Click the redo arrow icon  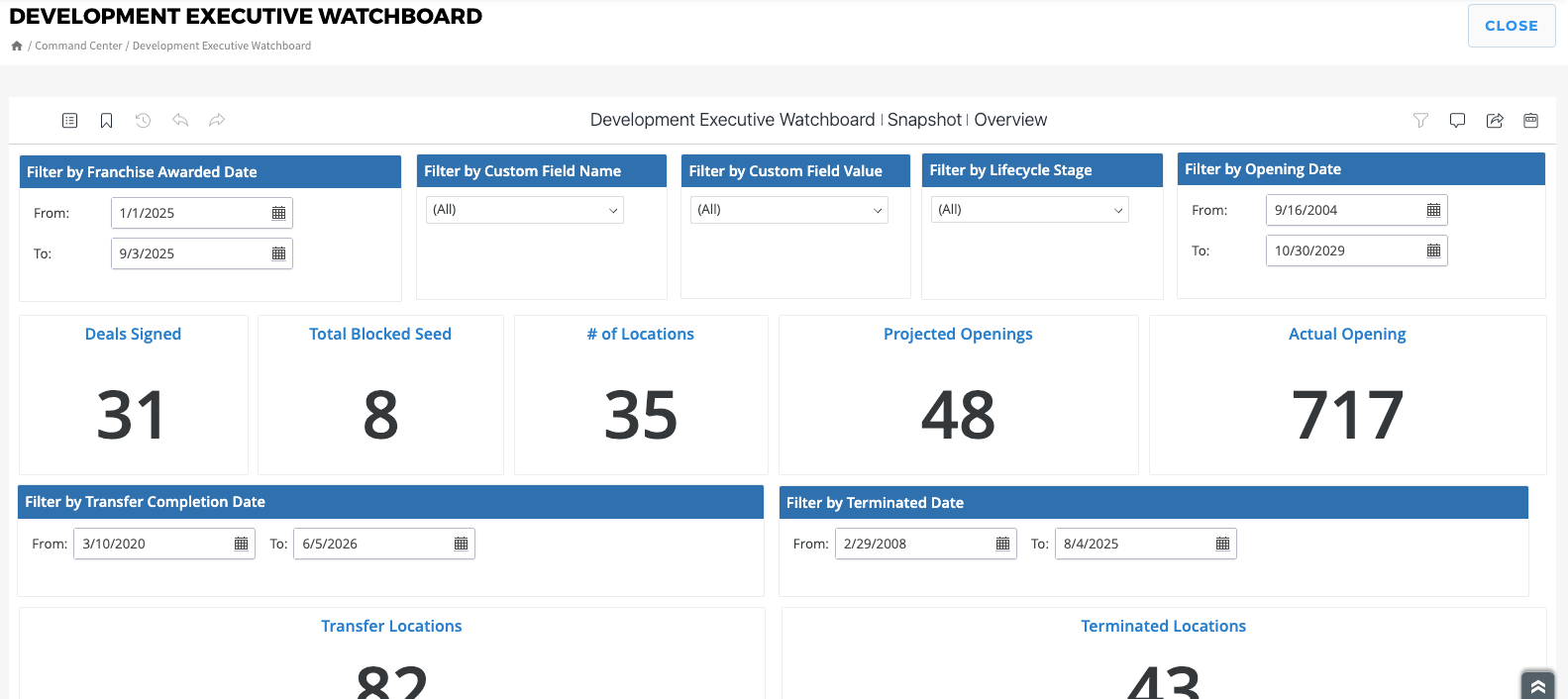click(x=217, y=121)
